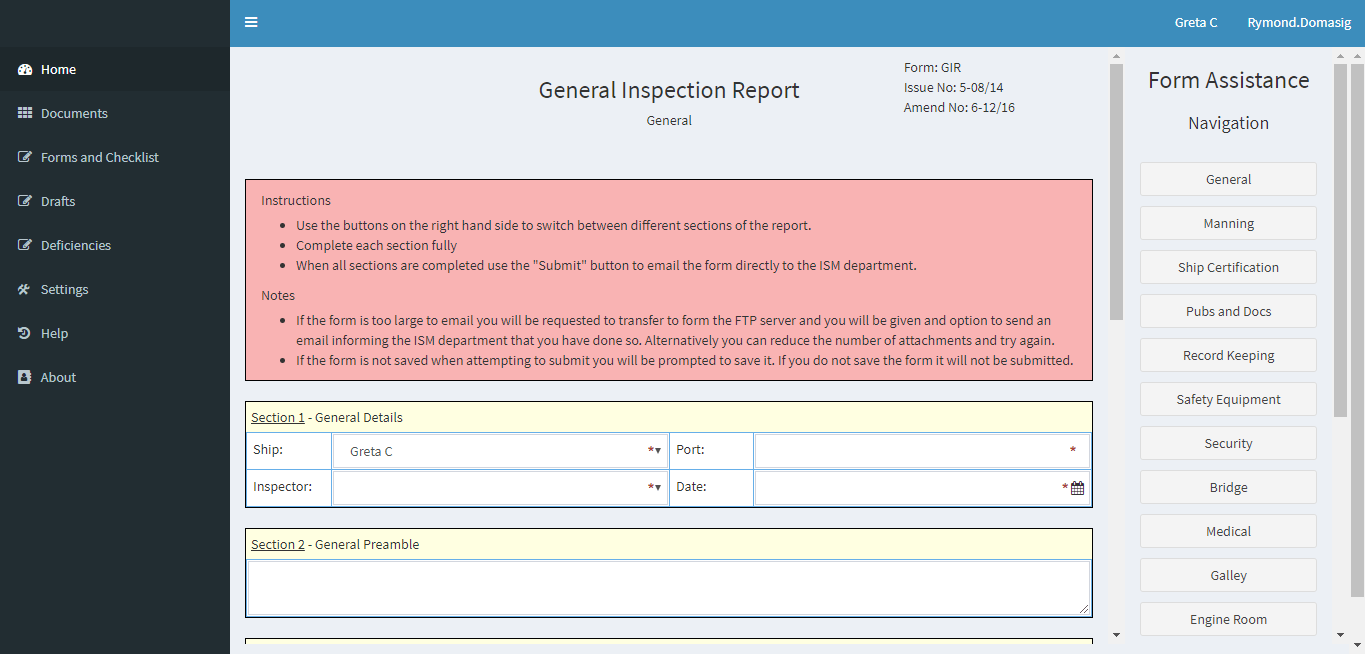
Task: Click the Deficiencies edit icon
Action: click(x=25, y=245)
